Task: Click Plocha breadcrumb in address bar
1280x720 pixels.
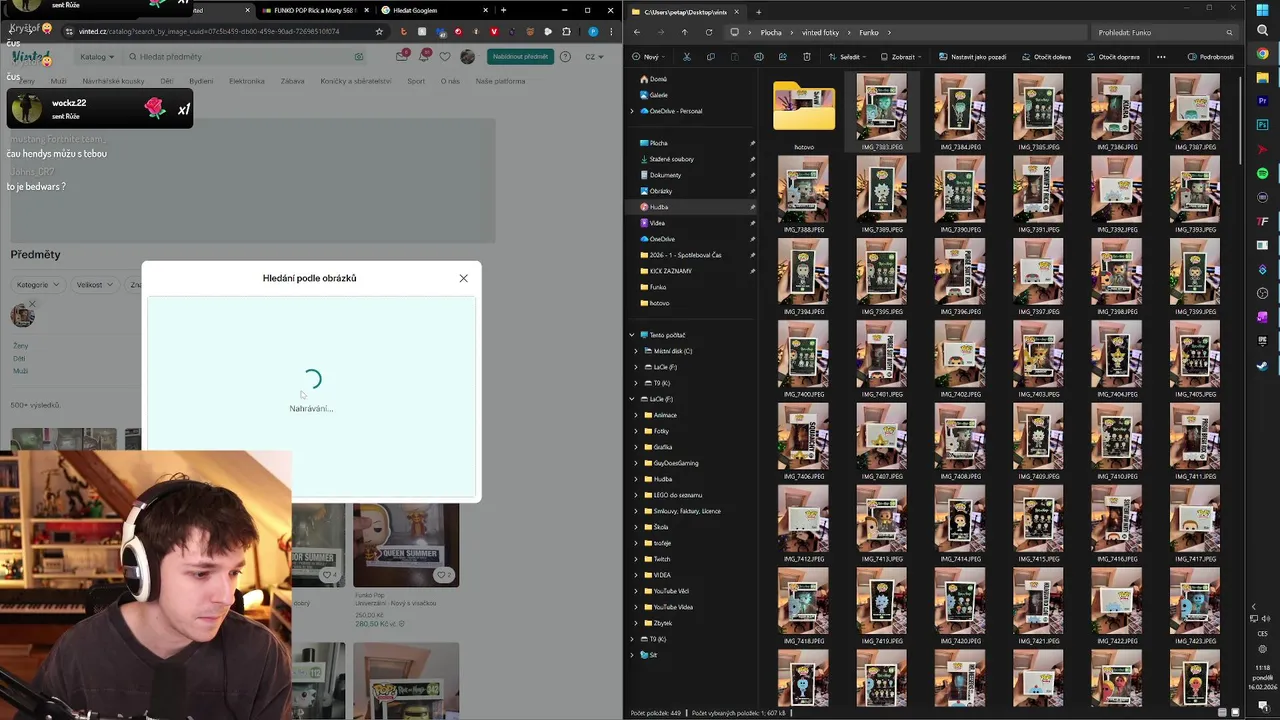Action: click(x=771, y=32)
